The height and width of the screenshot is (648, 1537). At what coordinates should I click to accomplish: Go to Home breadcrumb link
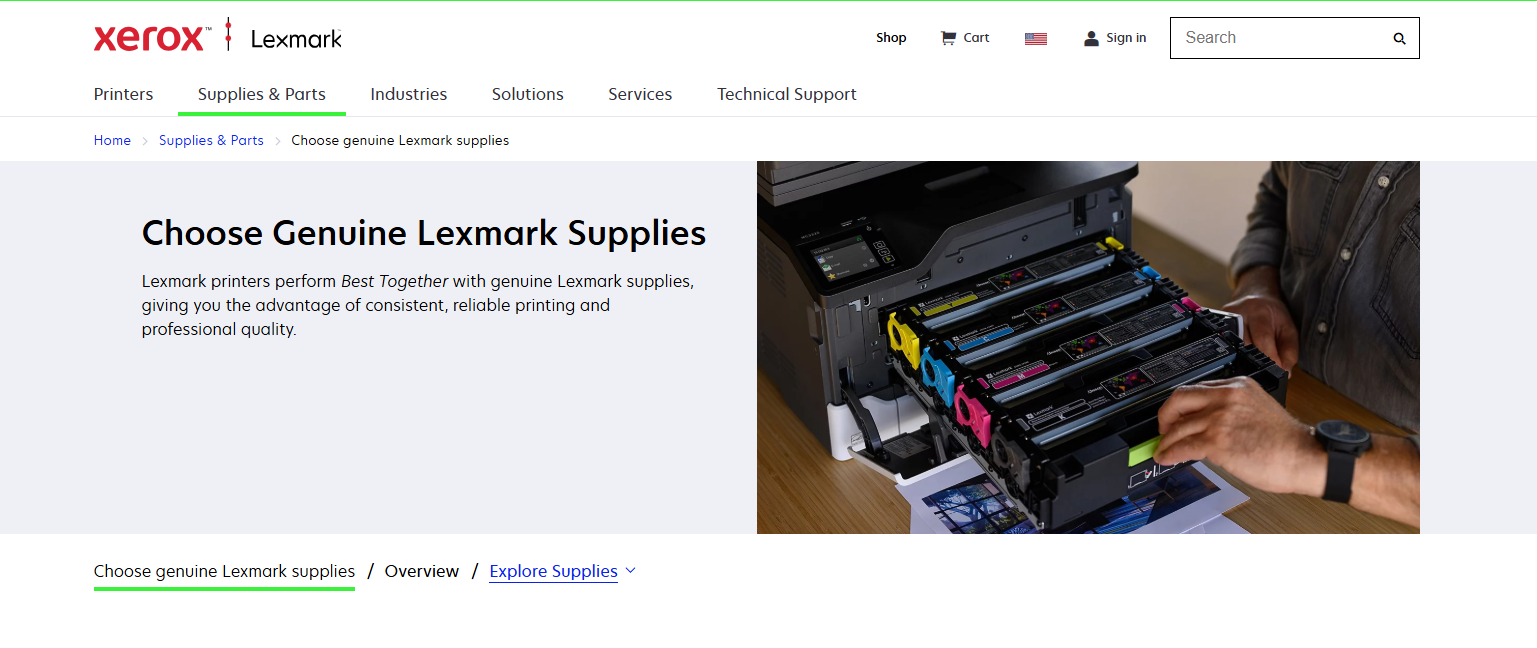(x=112, y=140)
